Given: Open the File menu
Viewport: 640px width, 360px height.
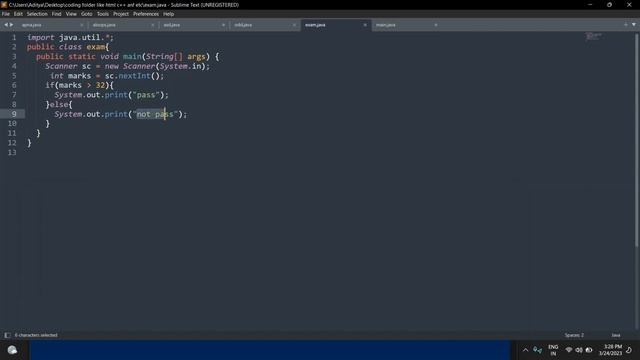Looking at the screenshot, I should pyautogui.click(x=6, y=14).
